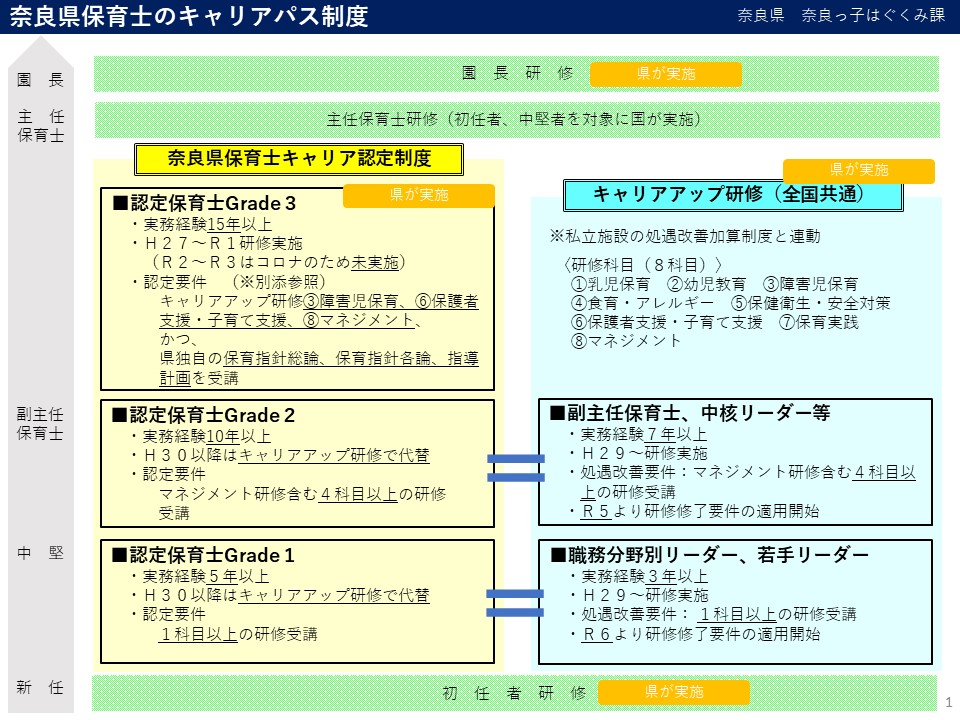Viewport: 960px width, 720px height.
Task: Click 1科目以上の研修受講 in Grade 1 box
Action: [238, 634]
